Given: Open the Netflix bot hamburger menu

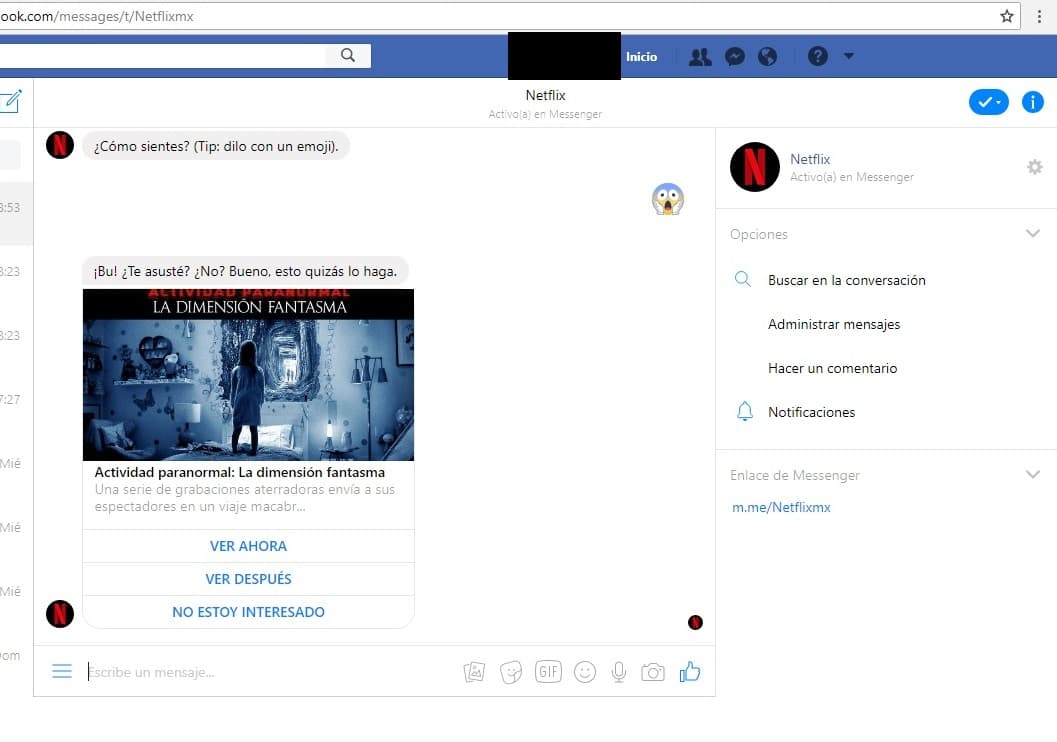Looking at the screenshot, I should pos(62,672).
